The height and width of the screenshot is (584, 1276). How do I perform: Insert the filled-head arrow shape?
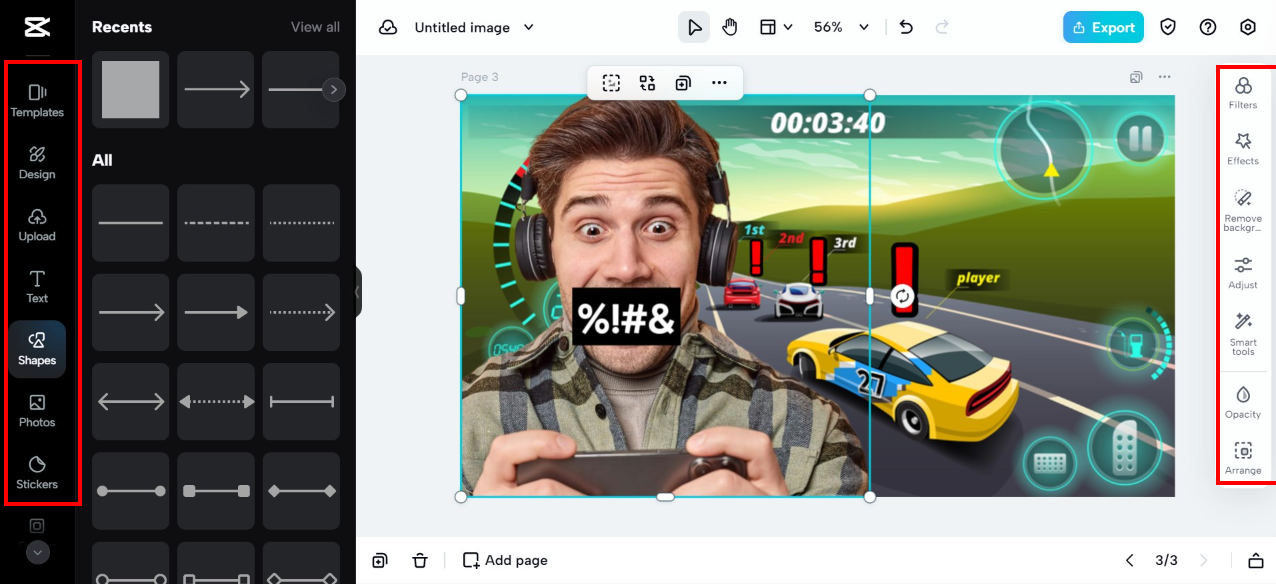tap(216, 312)
